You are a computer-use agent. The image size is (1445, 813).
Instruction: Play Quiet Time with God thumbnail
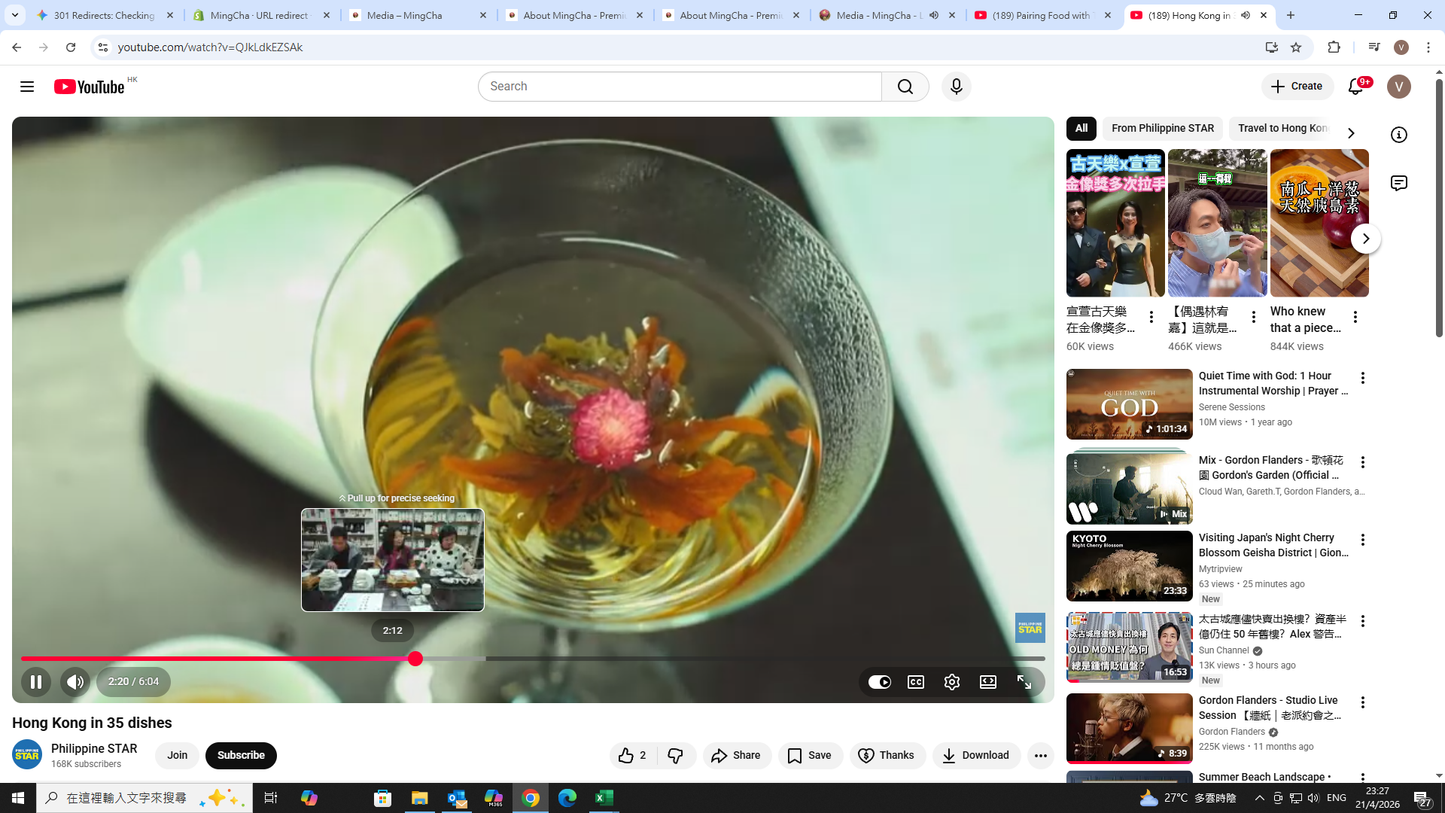coord(1129,404)
